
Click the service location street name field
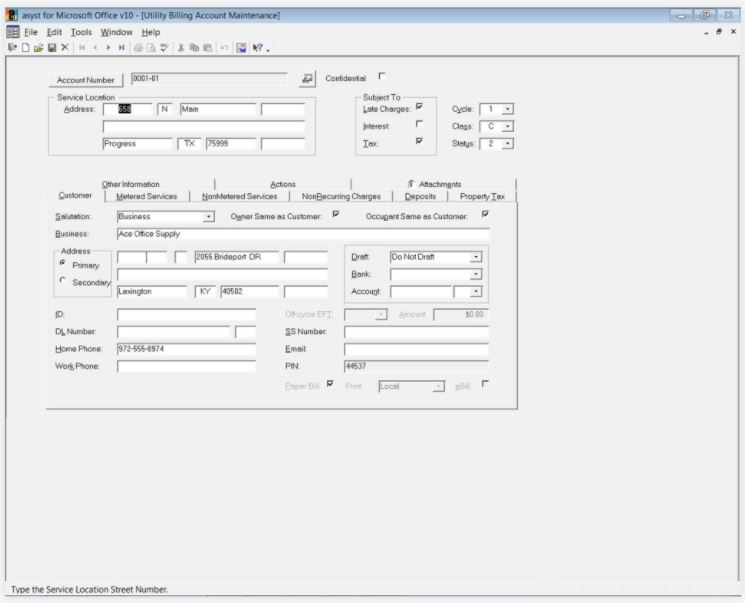218,109
